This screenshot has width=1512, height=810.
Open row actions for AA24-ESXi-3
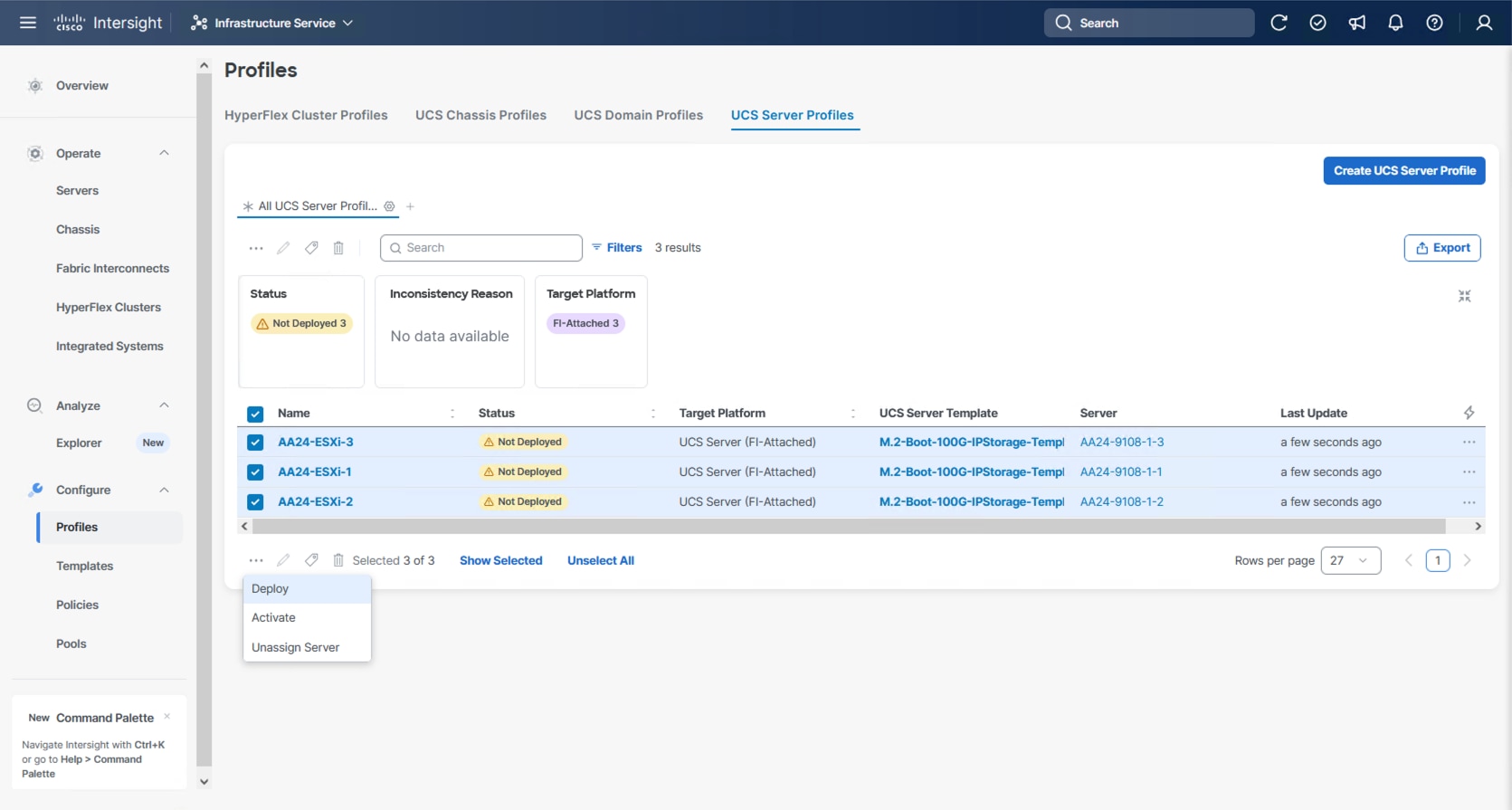coord(1469,442)
